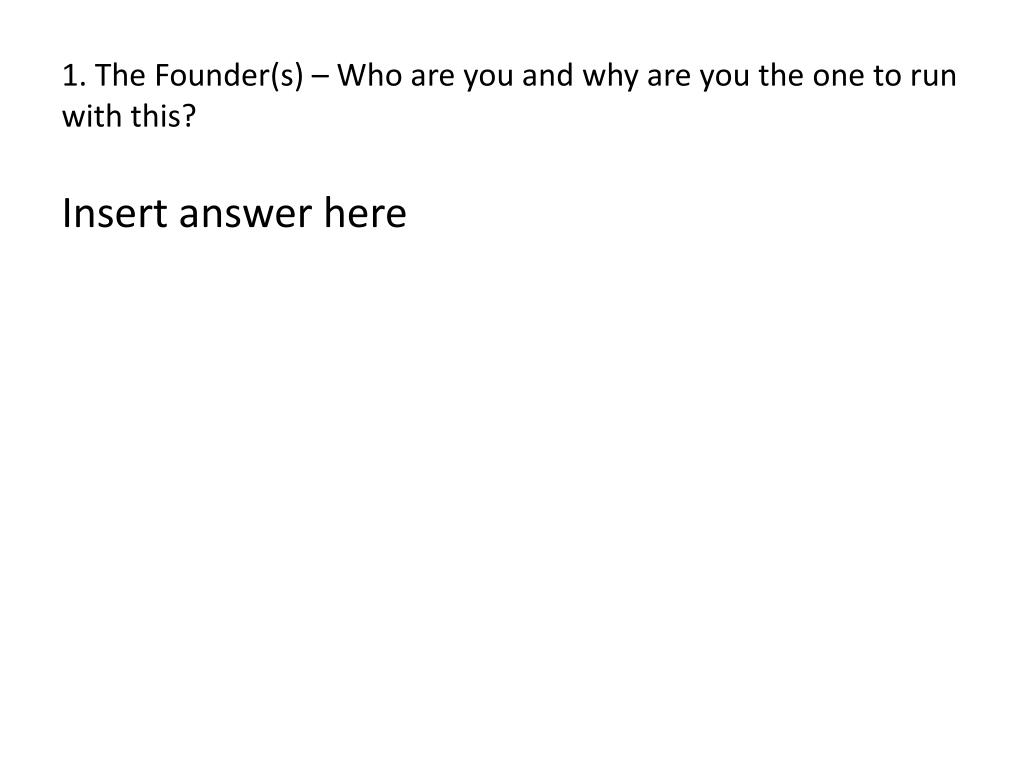Screen dimensions: 1024x768
Task: Click the word "Founder(s)" in the title
Action: click(x=229, y=76)
